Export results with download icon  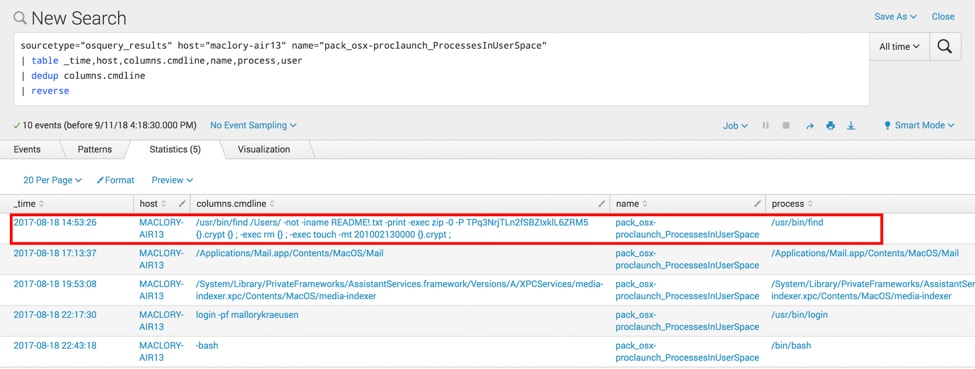(x=851, y=126)
